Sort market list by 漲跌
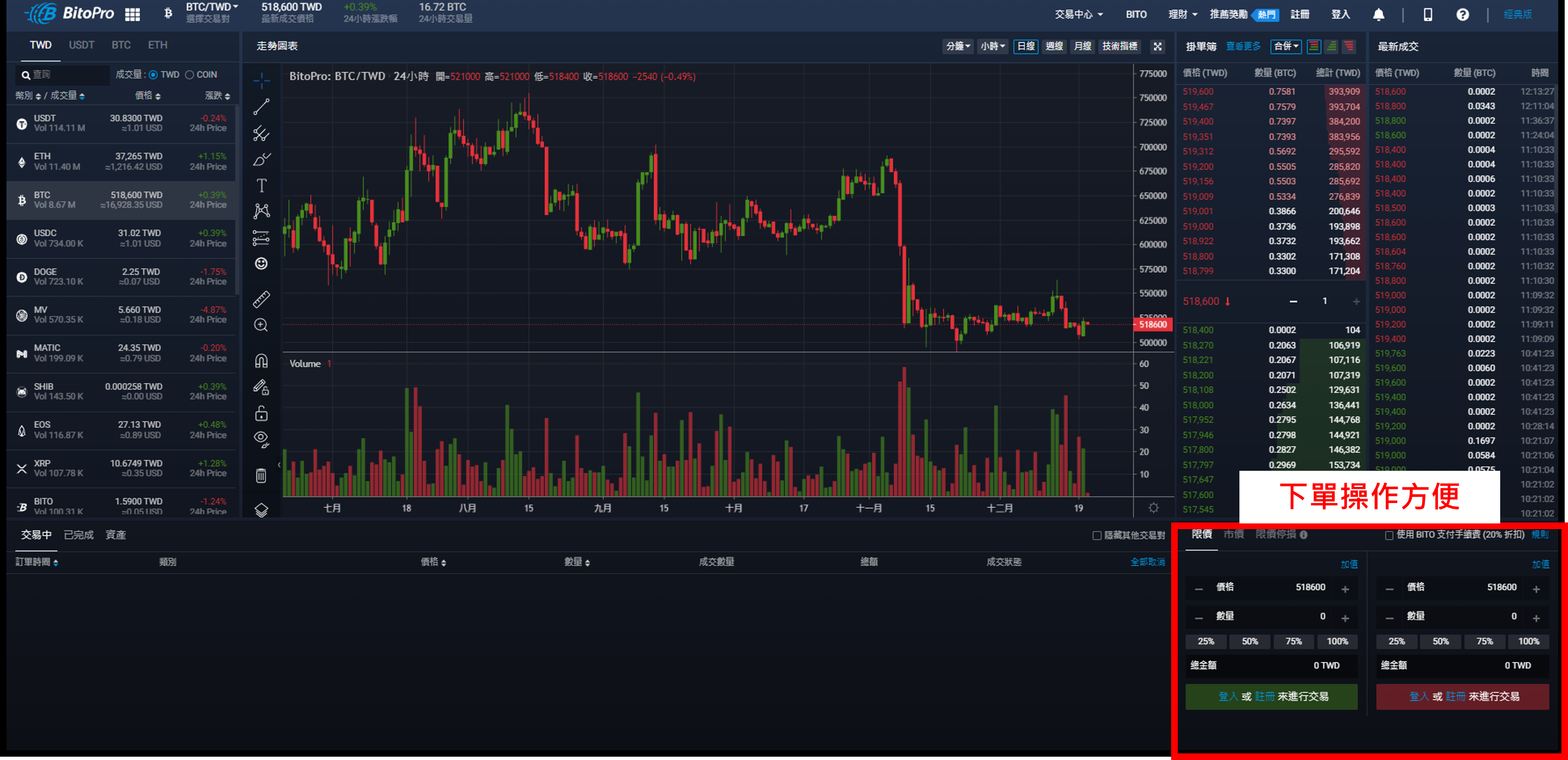 (217, 96)
